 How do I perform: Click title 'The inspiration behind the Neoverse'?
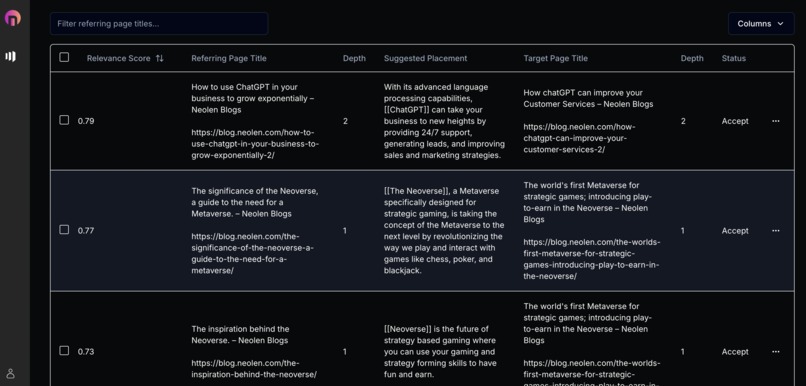(240, 334)
